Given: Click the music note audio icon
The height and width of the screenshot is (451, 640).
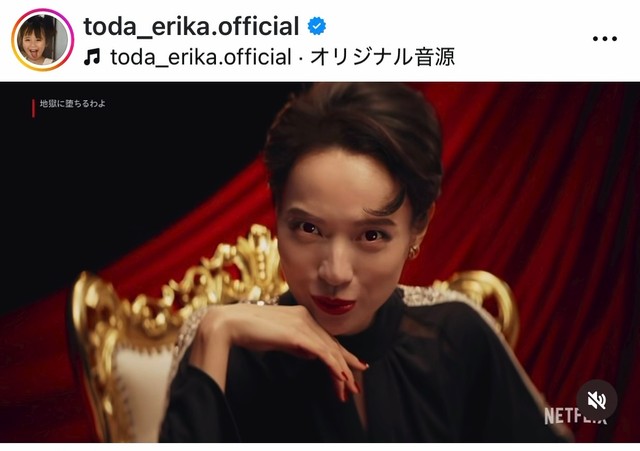Looking at the screenshot, I should click(92, 57).
